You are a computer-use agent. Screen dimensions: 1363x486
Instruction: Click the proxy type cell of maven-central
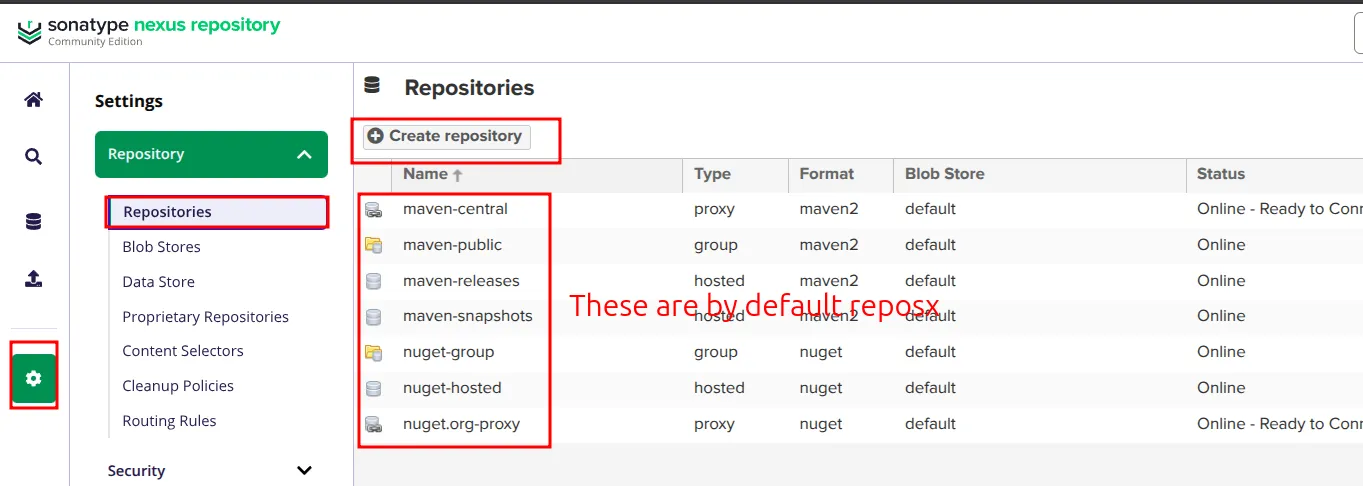pyautogui.click(x=714, y=209)
